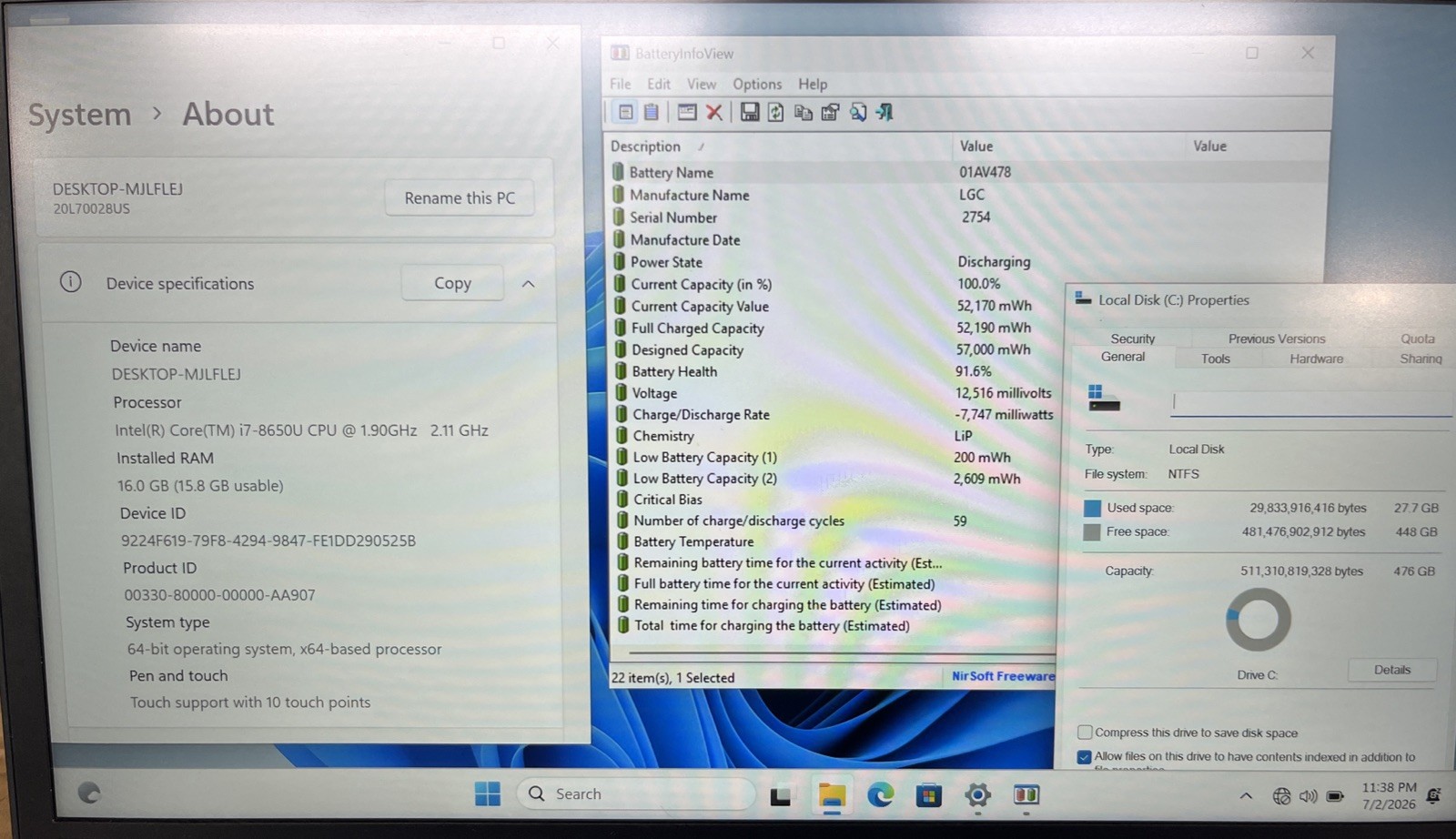Screen dimensions: 1456x839
Task: Select the General tab in disk properties
Action: (1123, 357)
